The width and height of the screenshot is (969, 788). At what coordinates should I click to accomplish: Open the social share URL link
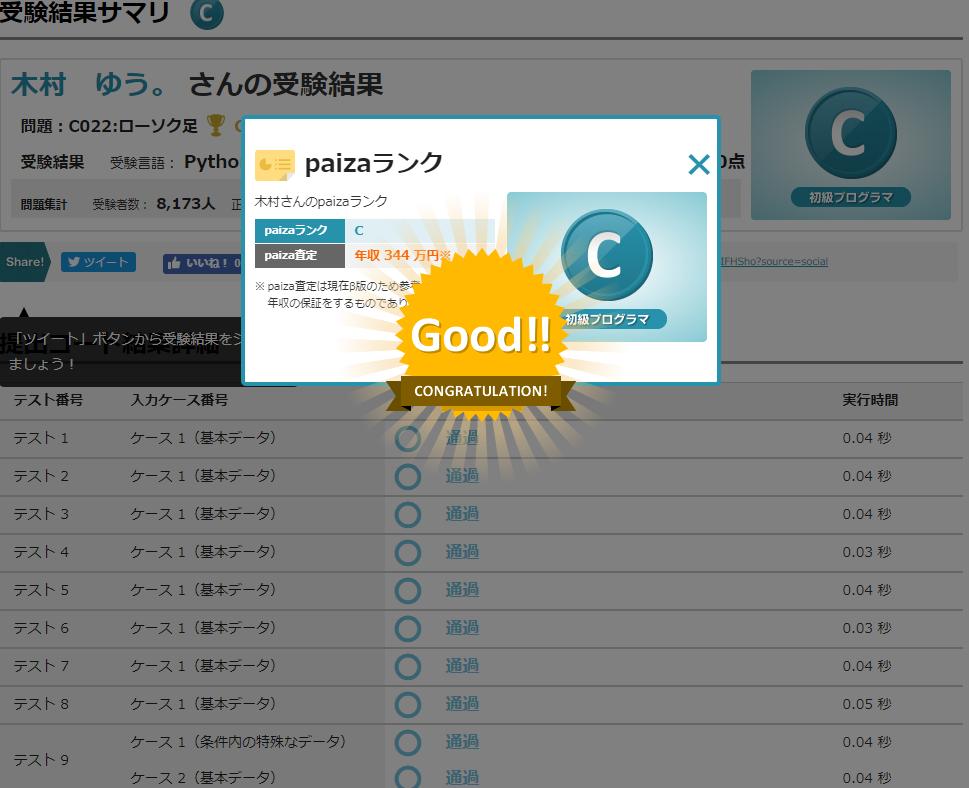774,261
